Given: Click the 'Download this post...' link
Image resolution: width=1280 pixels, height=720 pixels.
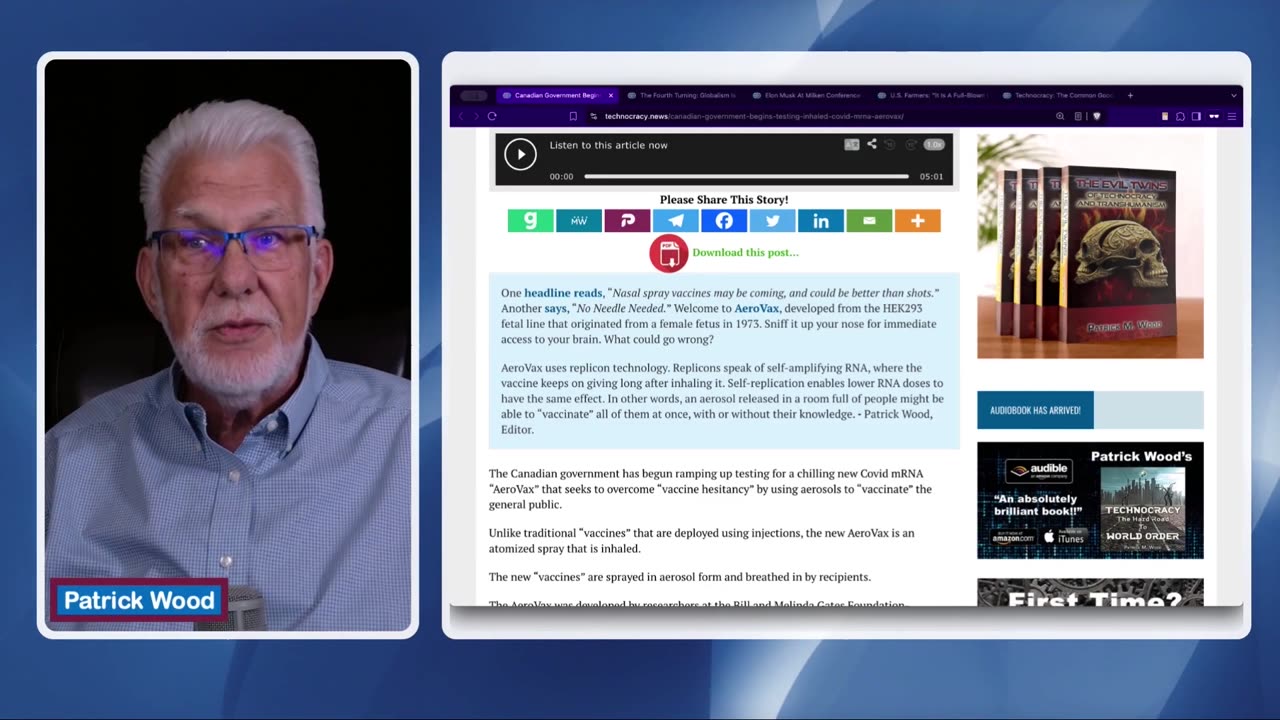Looking at the screenshot, I should [x=745, y=252].
